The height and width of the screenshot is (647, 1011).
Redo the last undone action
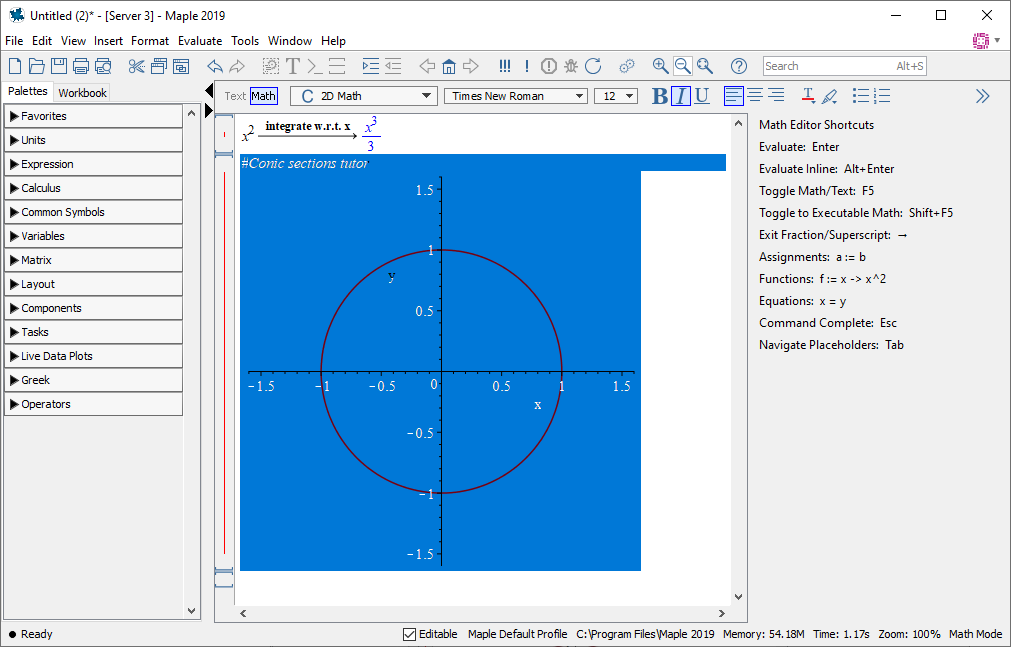click(237, 66)
